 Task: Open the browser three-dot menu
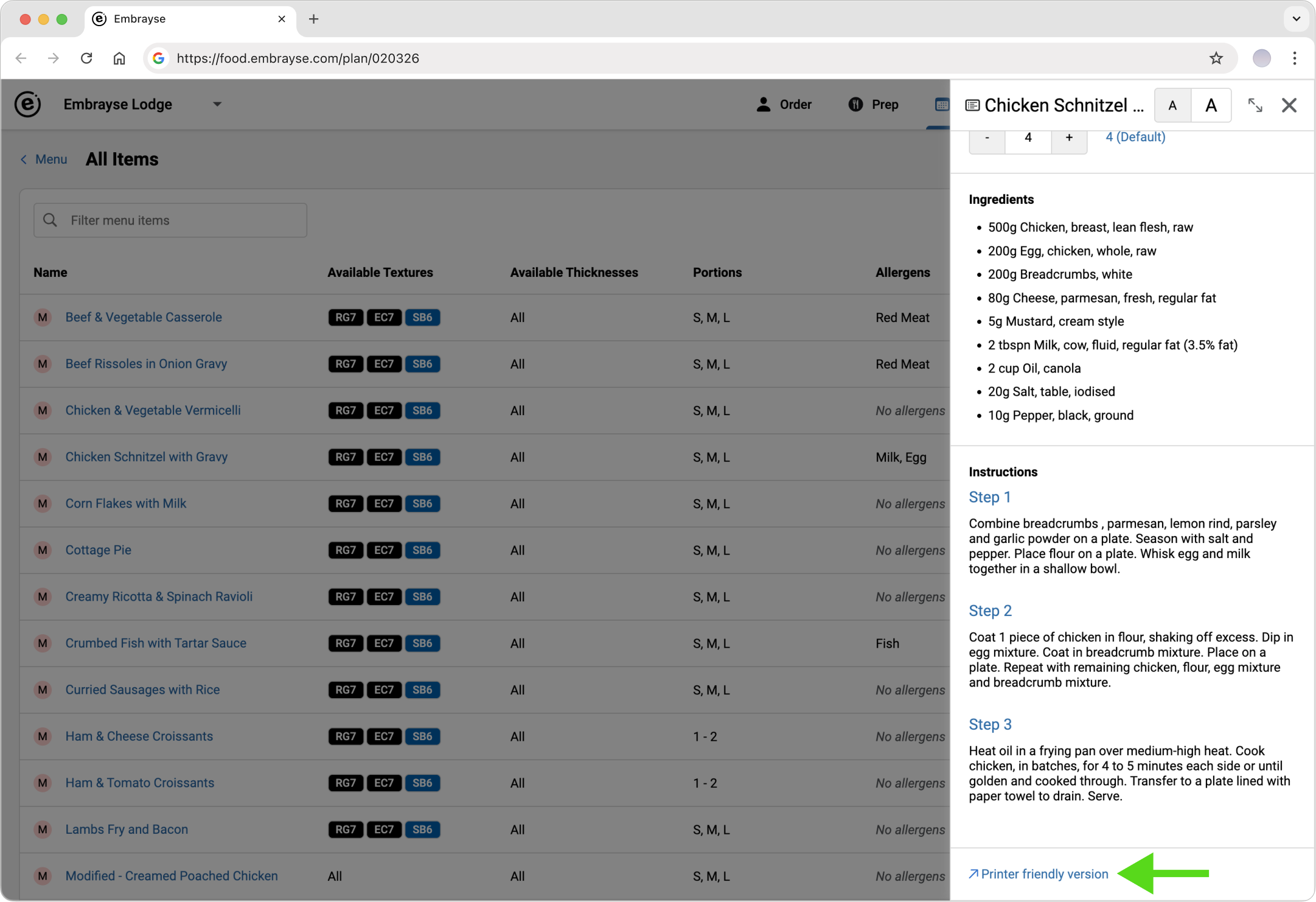(1295, 58)
